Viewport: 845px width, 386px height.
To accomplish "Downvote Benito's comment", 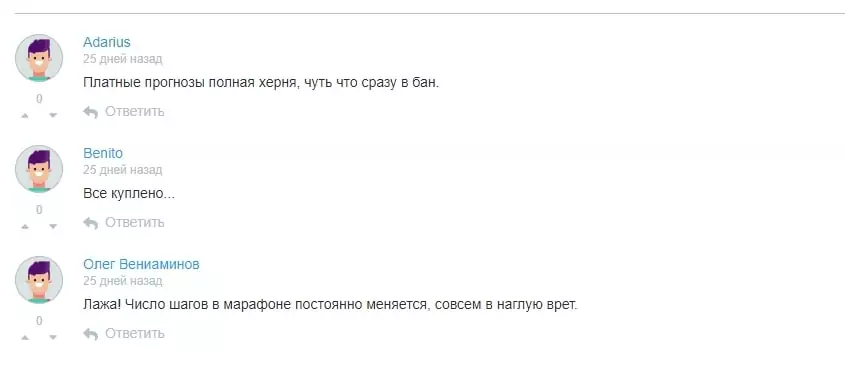I will [x=53, y=227].
